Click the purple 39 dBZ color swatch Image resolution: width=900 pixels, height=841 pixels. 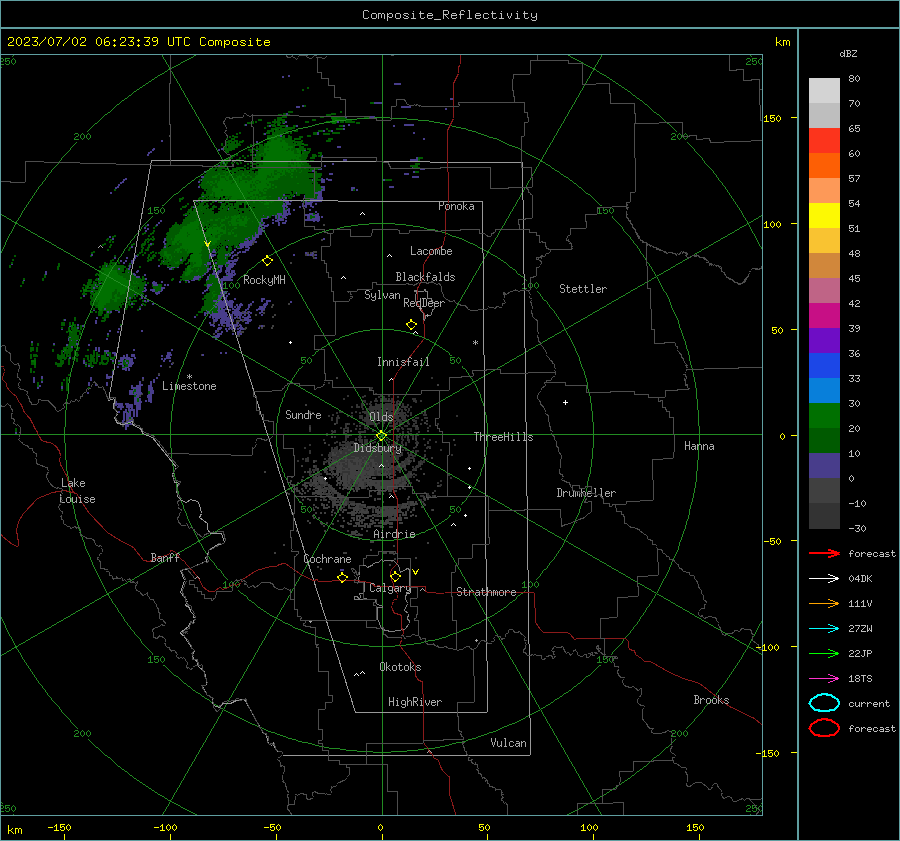click(824, 340)
